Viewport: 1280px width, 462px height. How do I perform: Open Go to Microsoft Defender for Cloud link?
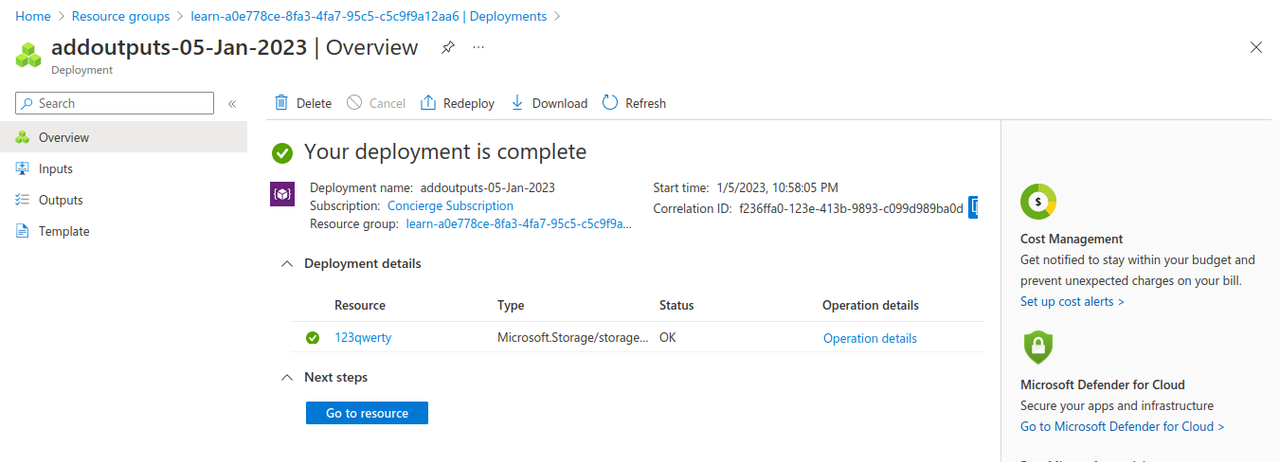point(1122,426)
